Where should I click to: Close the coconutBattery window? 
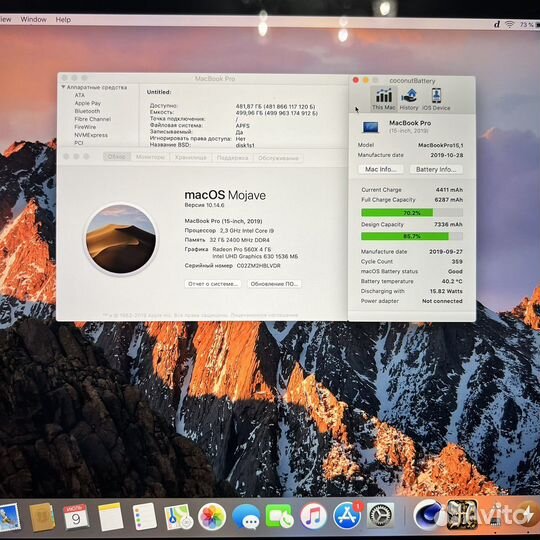click(356, 80)
